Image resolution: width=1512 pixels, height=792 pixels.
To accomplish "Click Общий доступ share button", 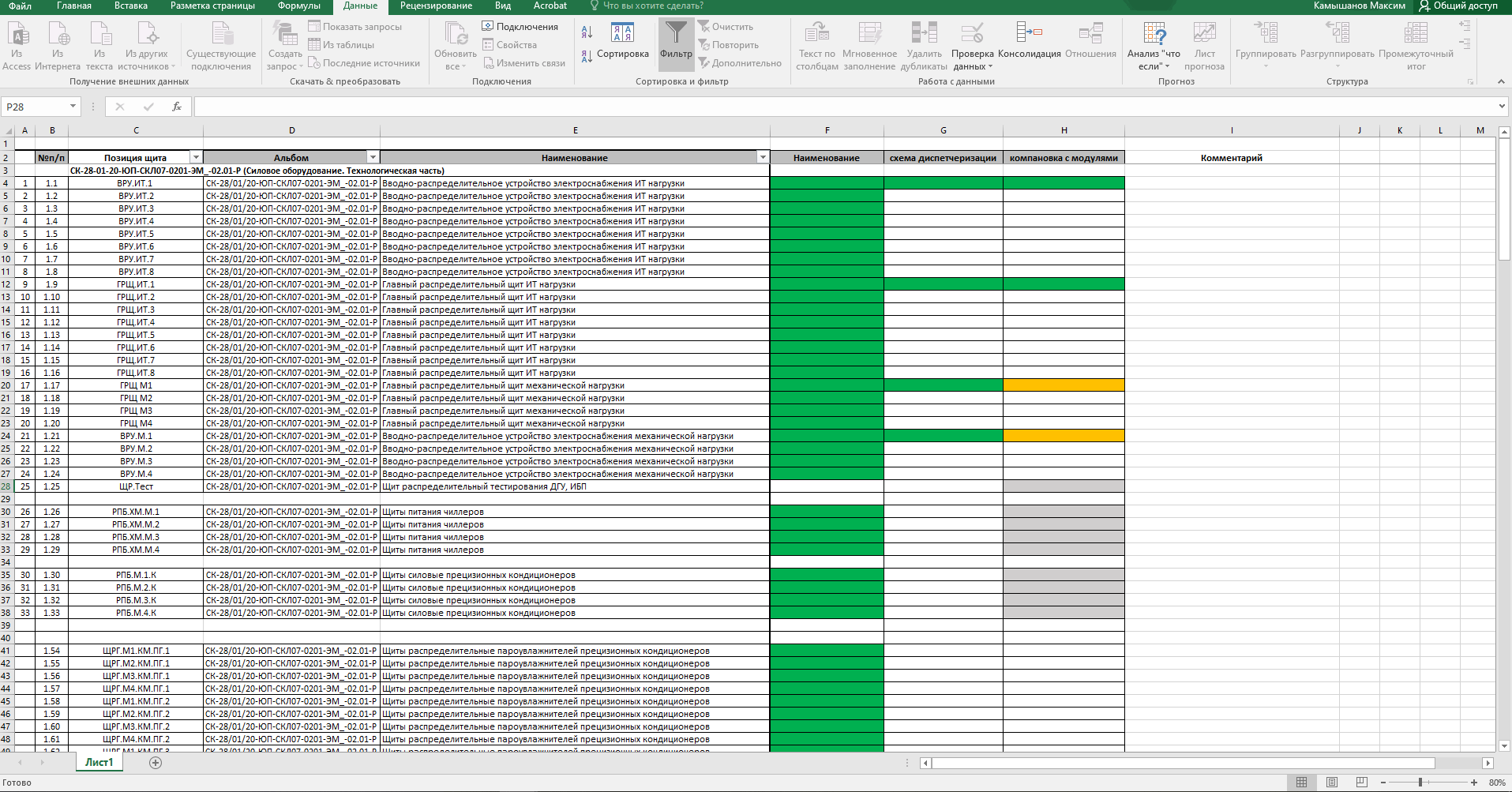I will tap(1458, 6).
